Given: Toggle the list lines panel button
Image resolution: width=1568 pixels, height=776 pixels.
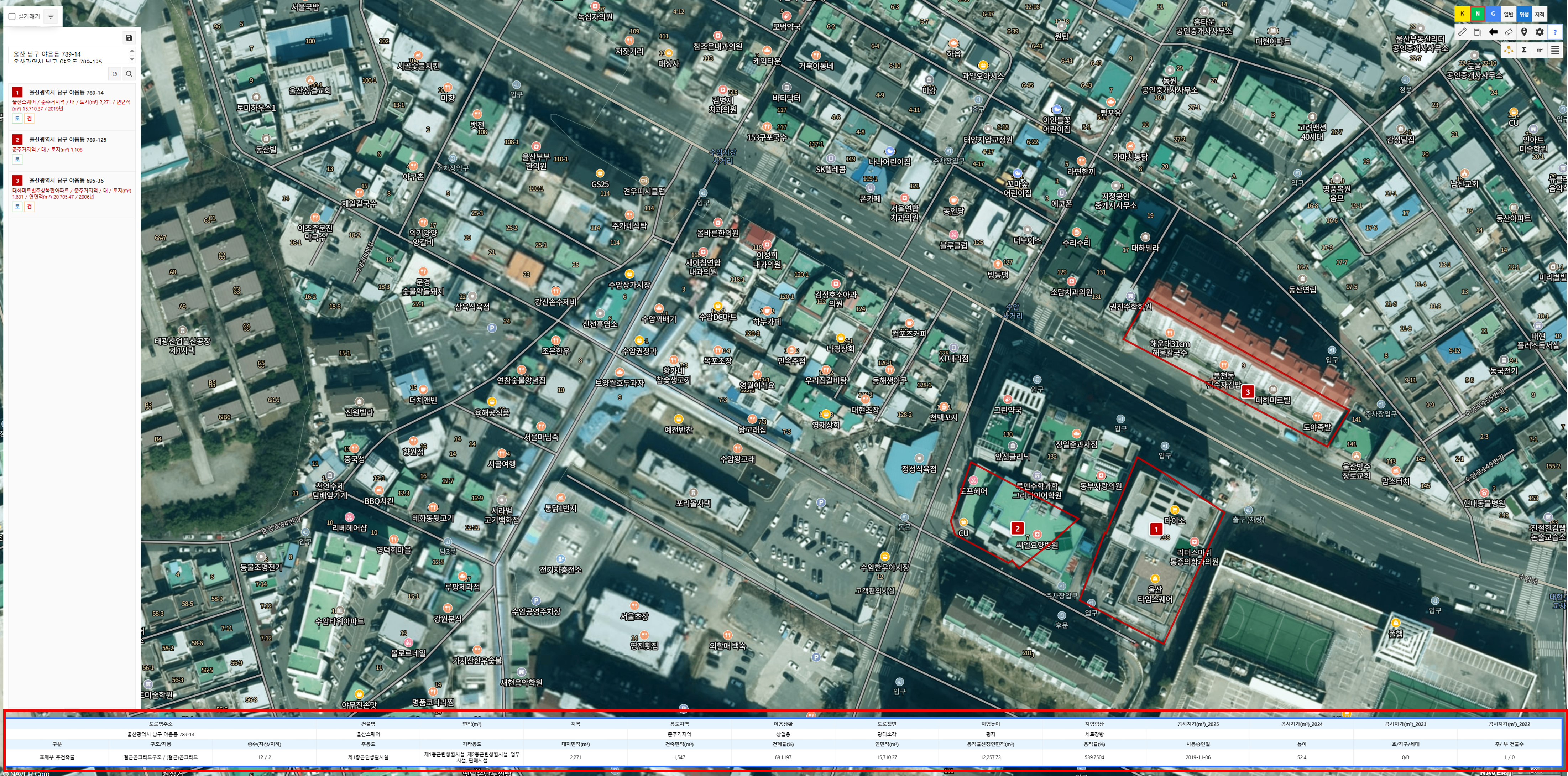Looking at the screenshot, I should point(1554,50).
